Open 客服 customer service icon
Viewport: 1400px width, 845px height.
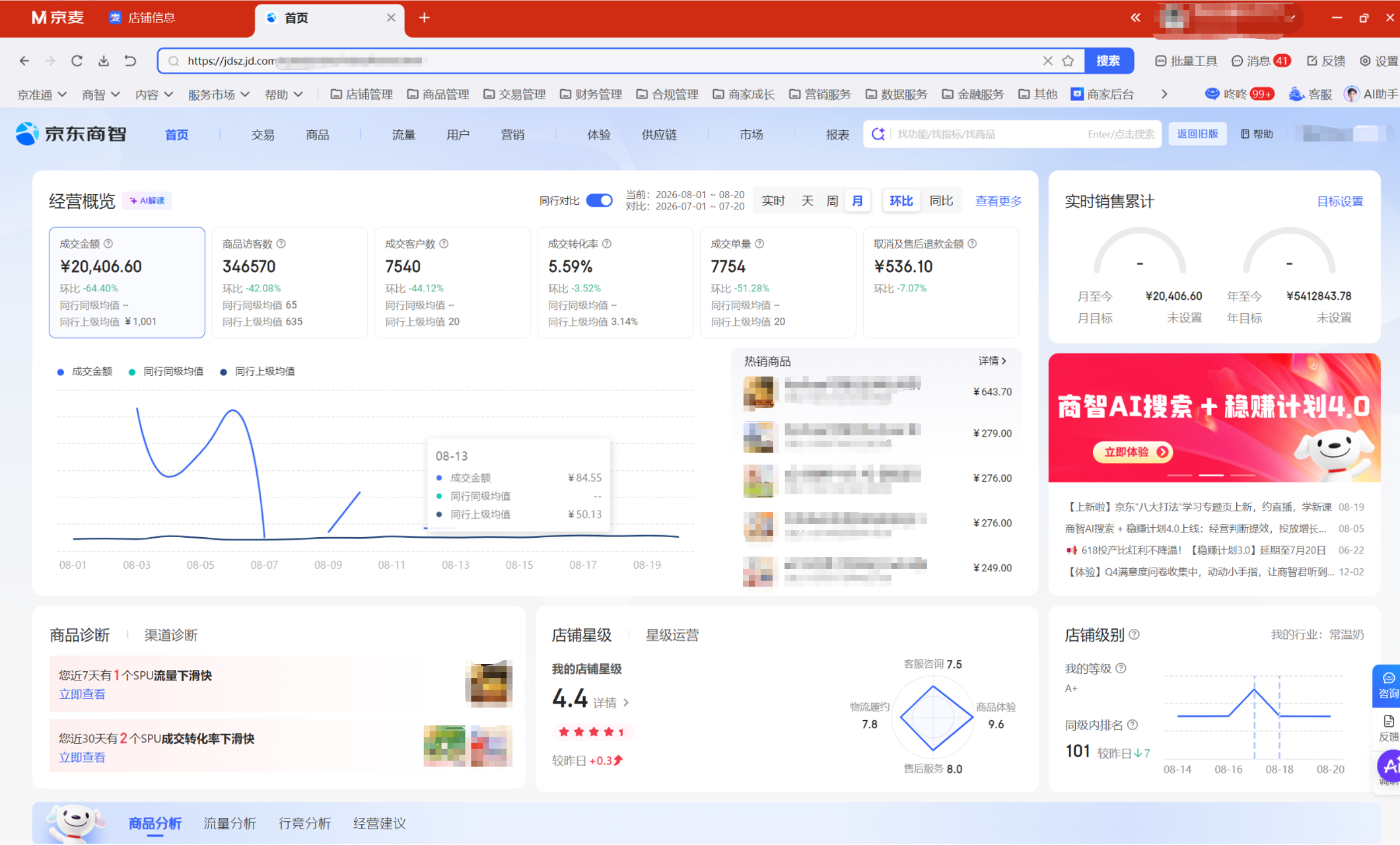[1310, 94]
